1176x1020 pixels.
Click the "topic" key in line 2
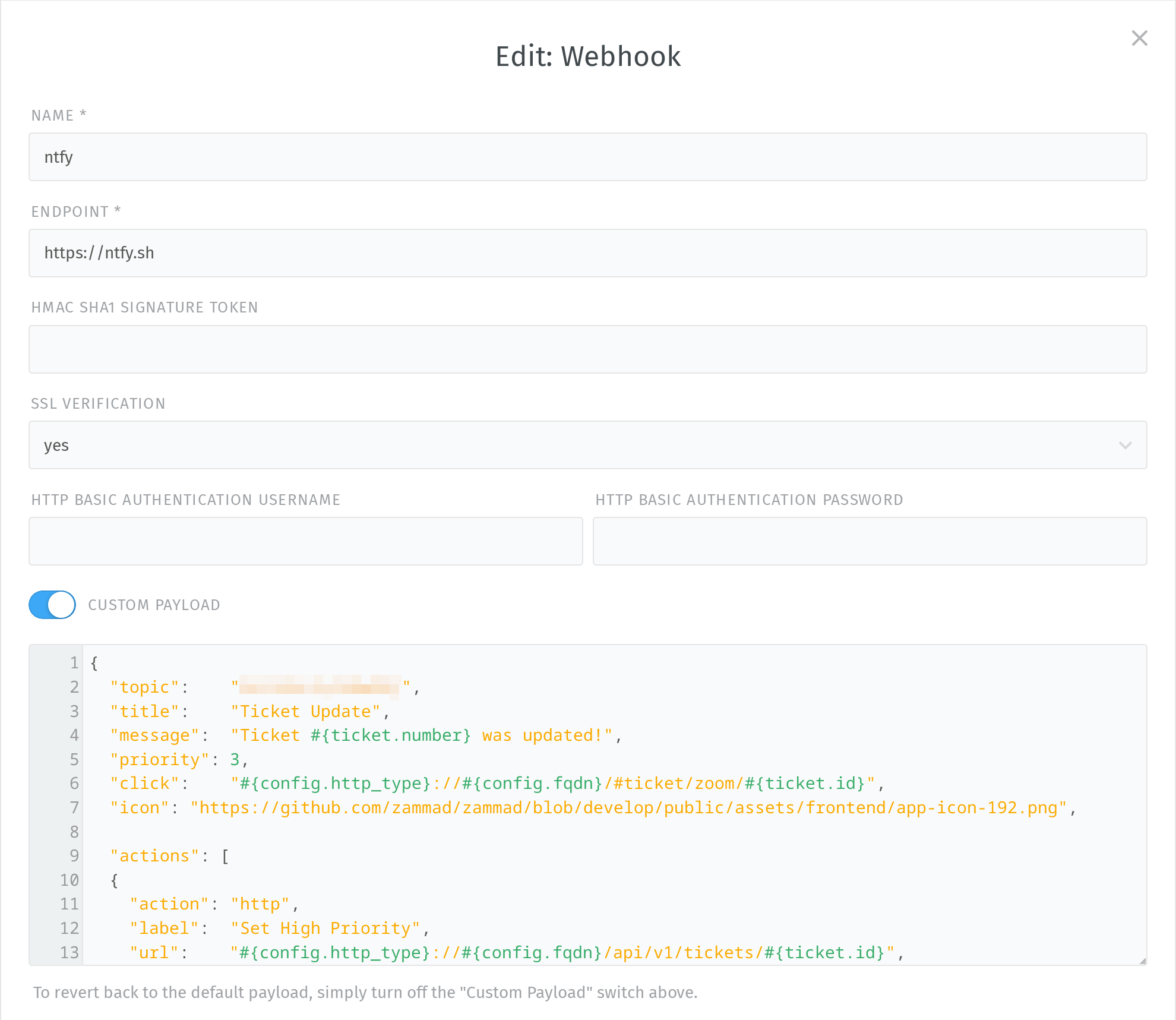144,687
